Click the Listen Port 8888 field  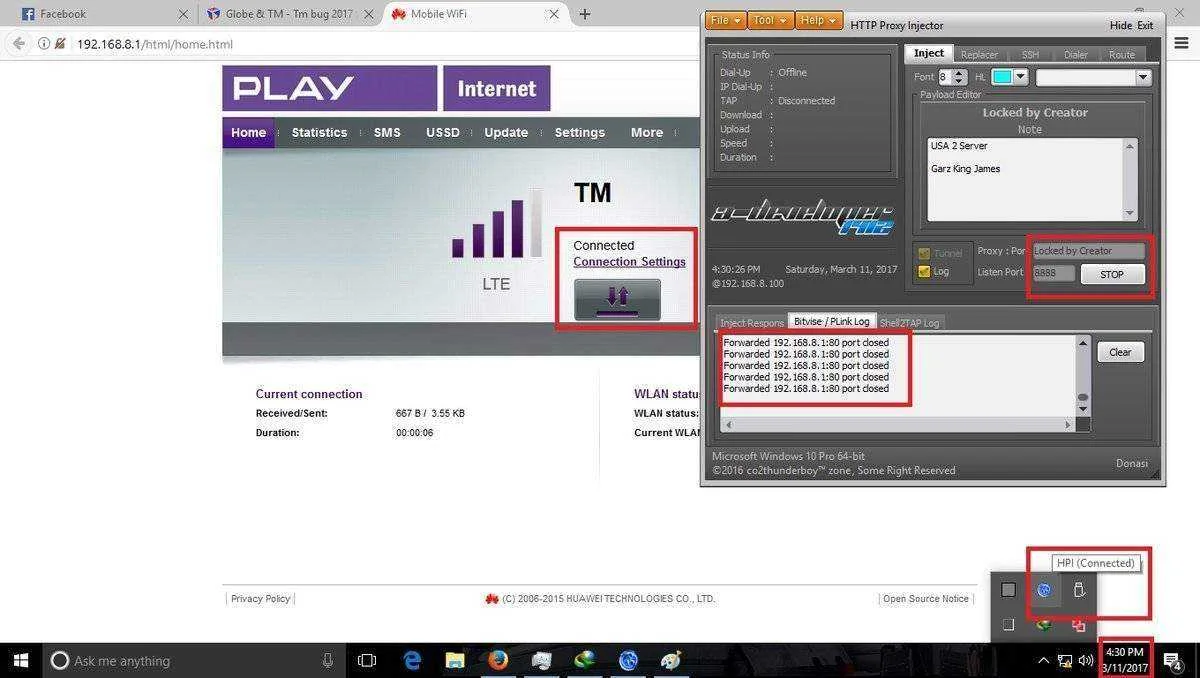coord(1054,272)
